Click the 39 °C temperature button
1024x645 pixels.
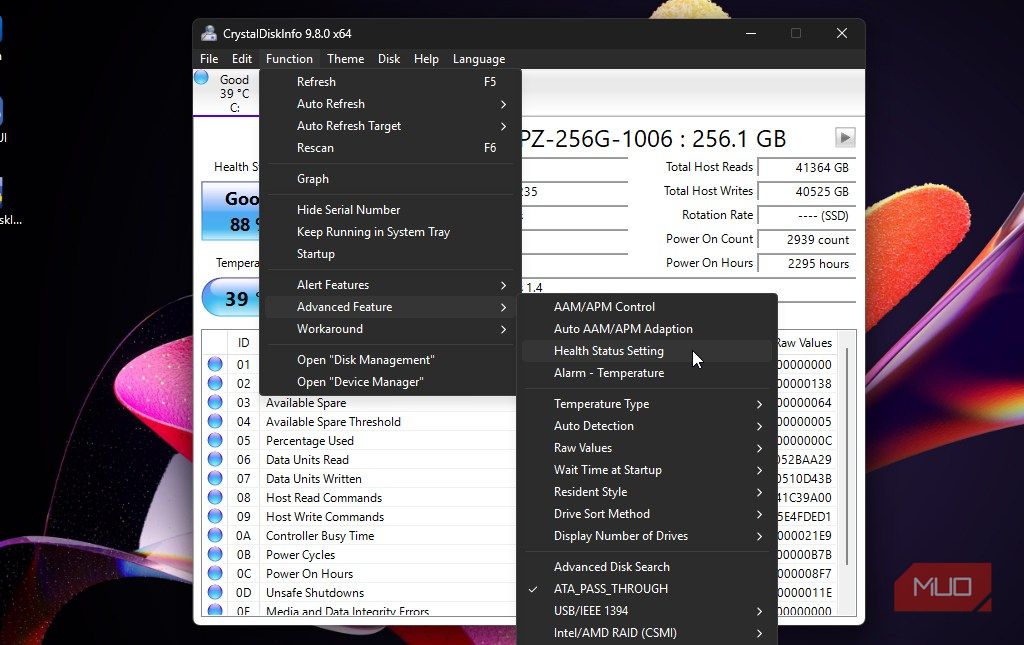click(231, 298)
